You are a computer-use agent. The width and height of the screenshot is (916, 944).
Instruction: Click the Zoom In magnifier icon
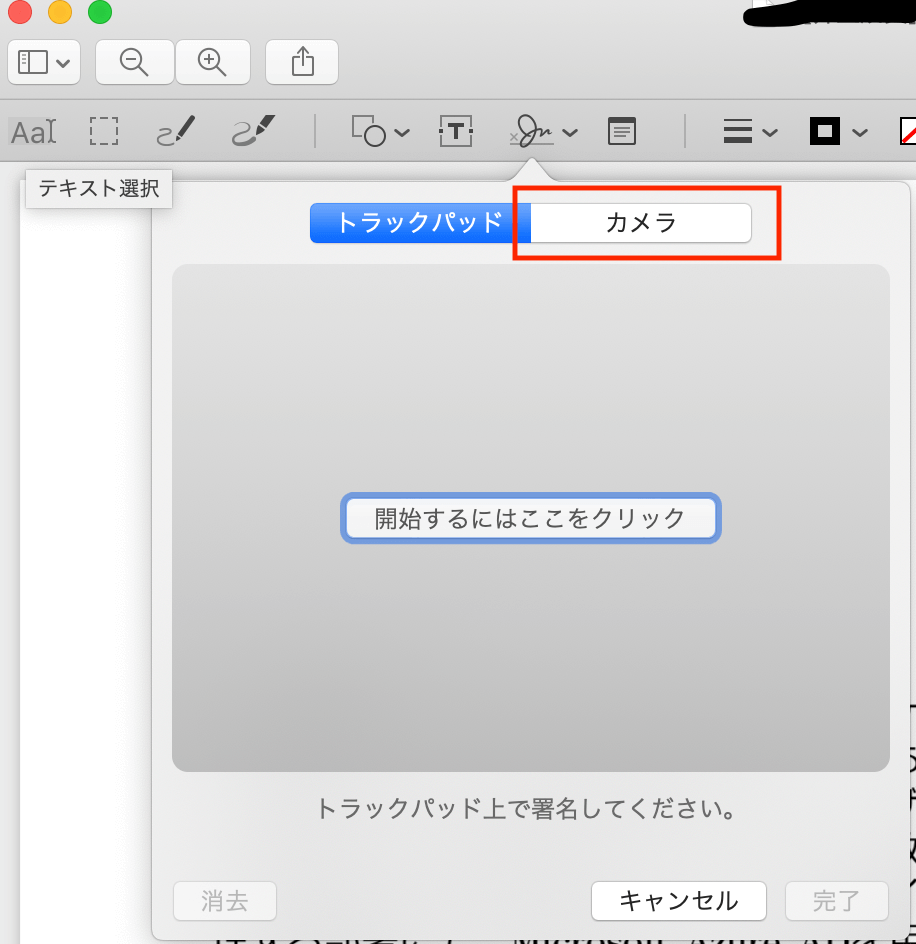tap(212, 61)
